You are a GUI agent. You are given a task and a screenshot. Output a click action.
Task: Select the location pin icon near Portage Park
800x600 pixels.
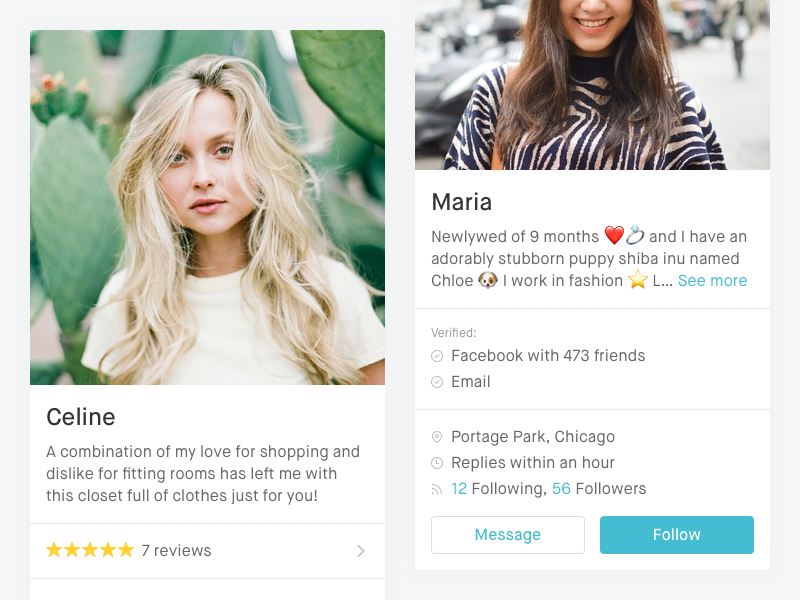tap(437, 436)
